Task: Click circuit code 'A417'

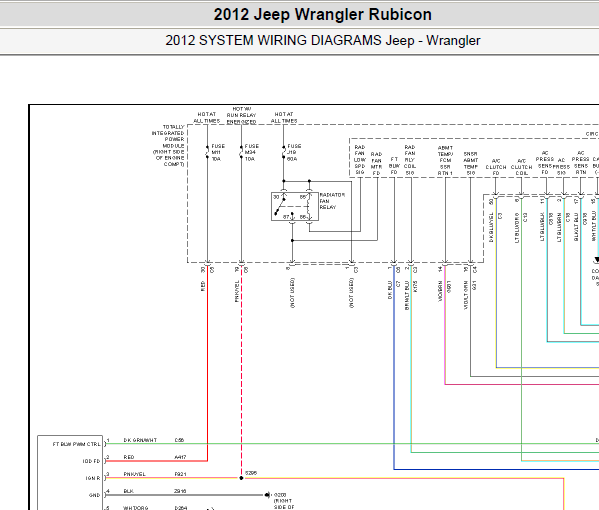Action: pos(180,457)
